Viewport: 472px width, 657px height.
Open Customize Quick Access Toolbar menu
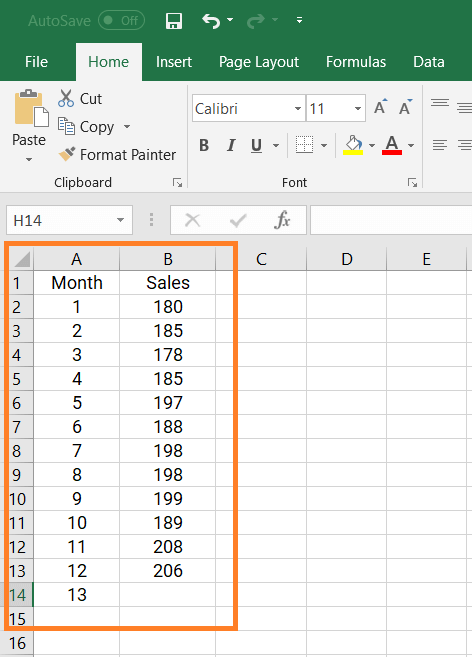[x=299, y=20]
